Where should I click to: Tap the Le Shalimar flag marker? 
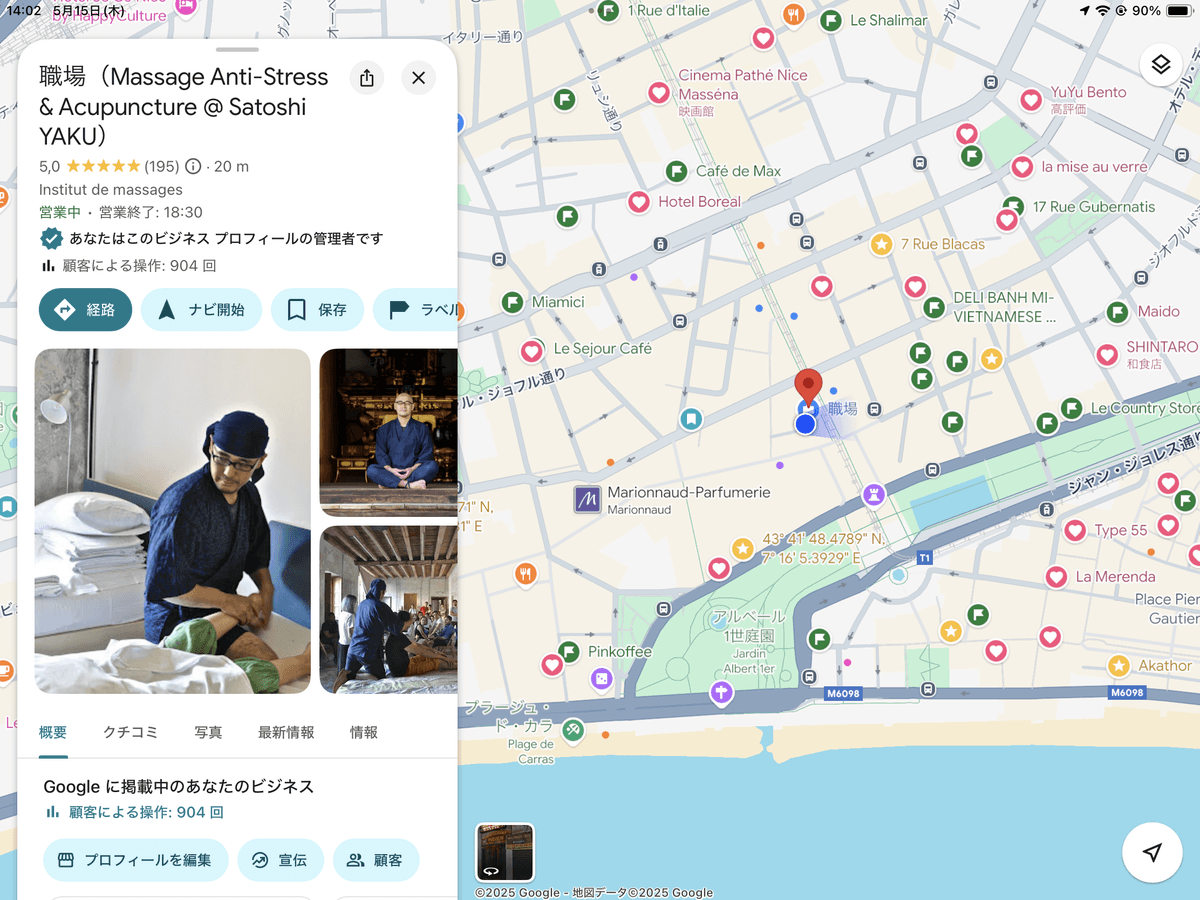pos(831,20)
